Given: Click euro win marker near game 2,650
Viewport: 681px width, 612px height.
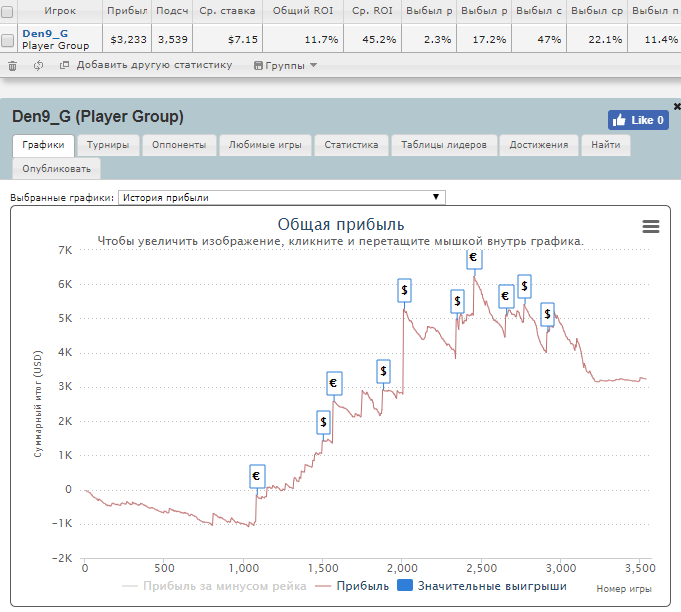Looking at the screenshot, I should [506, 296].
